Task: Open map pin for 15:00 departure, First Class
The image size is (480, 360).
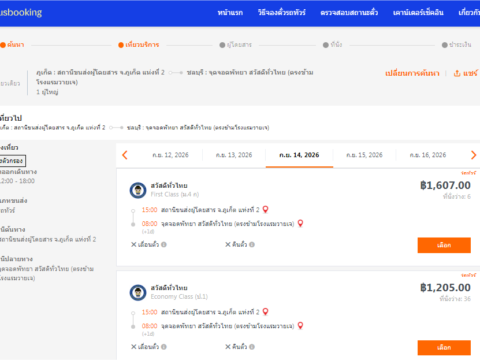Action: 265,209
